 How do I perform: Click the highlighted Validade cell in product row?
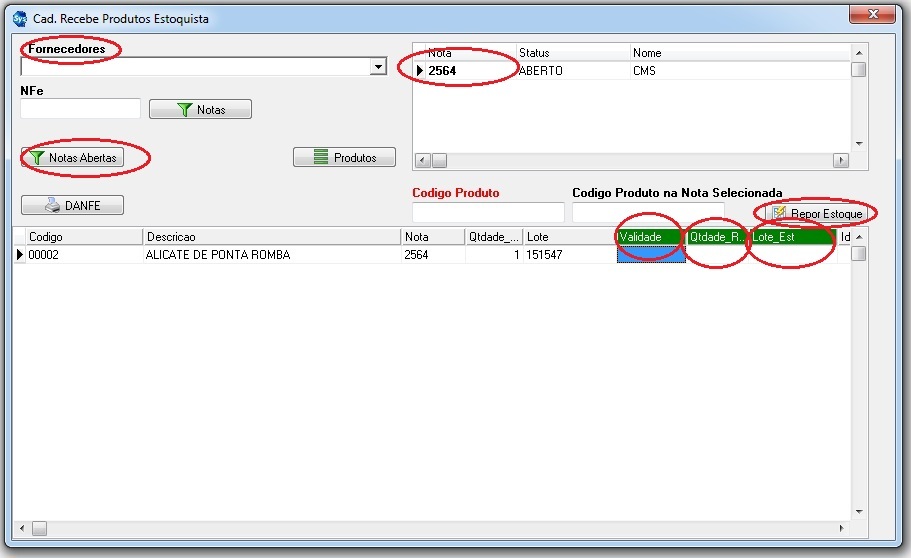650,255
